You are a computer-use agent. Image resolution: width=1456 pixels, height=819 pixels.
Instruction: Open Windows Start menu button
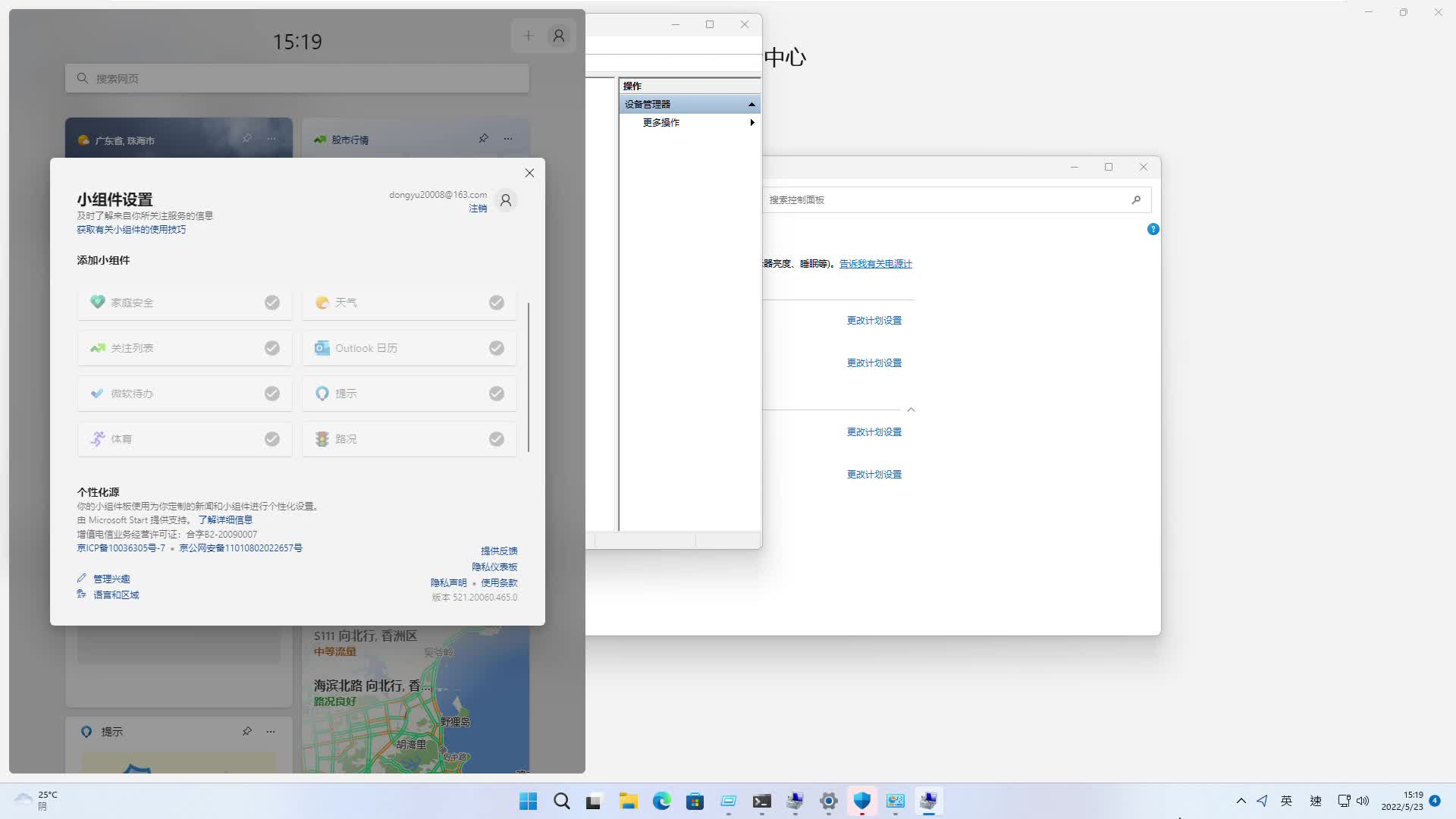(529, 801)
